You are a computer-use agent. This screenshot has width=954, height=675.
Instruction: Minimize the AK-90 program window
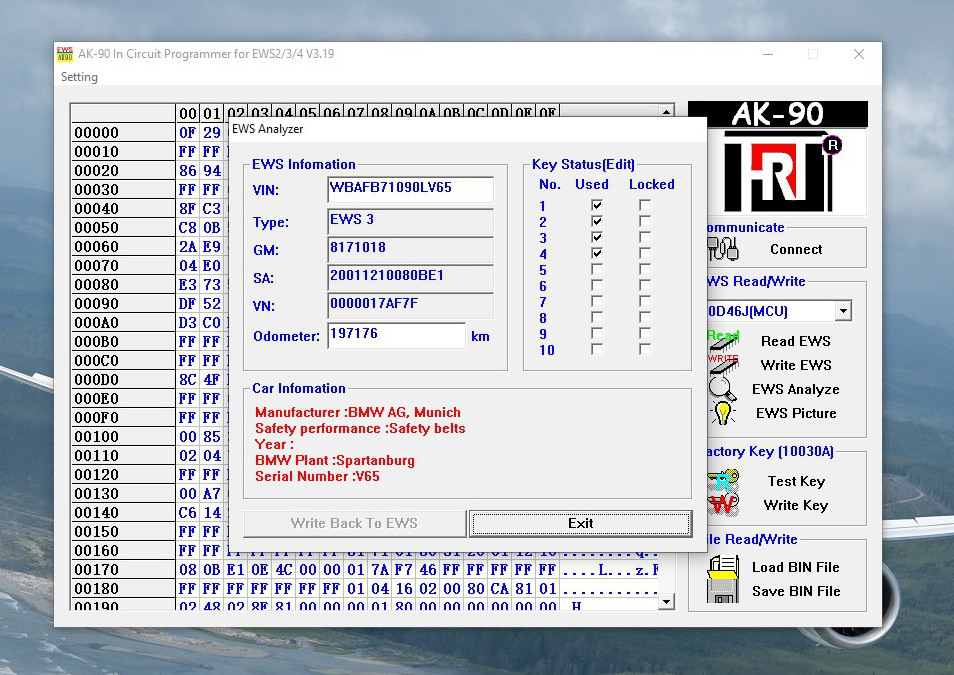[x=768, y=54]
